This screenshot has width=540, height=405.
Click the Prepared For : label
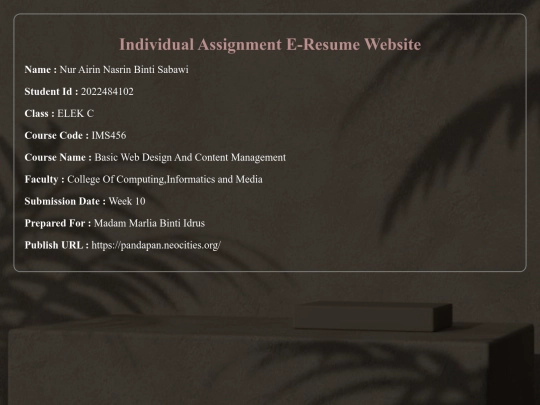coord(58,223)
